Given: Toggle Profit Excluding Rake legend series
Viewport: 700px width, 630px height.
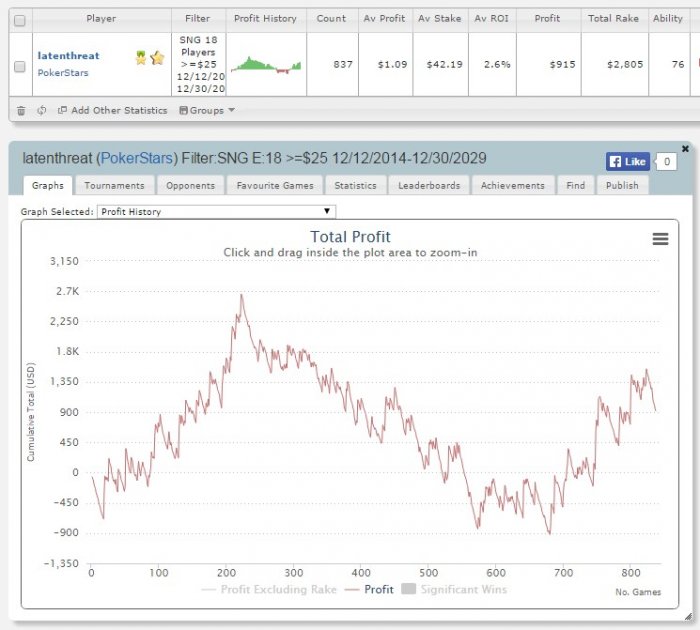Looking at the screenshot, I should 269,589.
